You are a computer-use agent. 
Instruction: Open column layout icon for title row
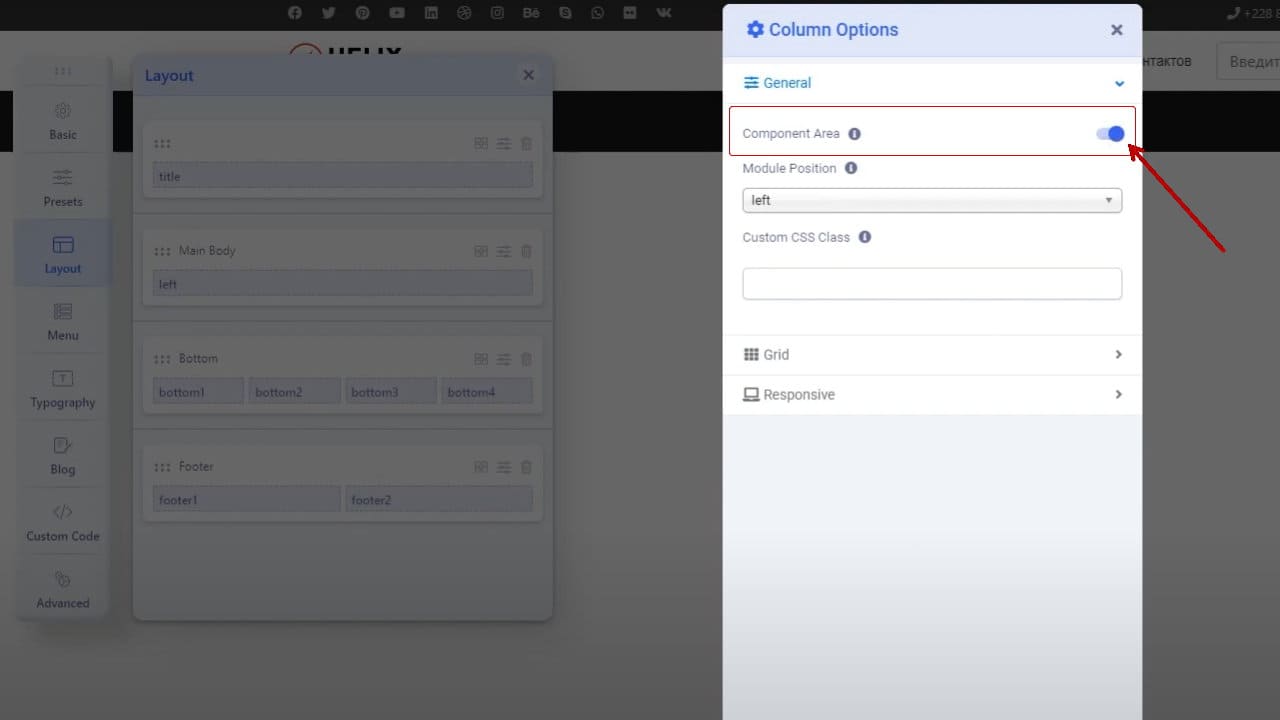pos(481,144)
